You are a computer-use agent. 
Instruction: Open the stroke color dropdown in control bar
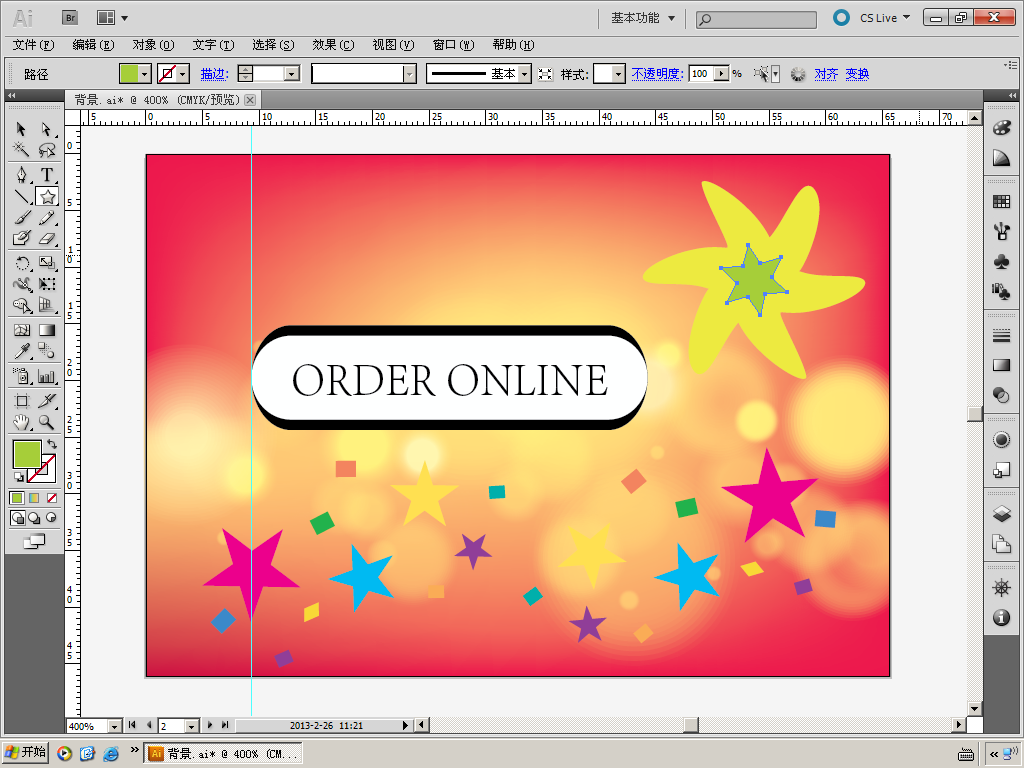(184, 74)
